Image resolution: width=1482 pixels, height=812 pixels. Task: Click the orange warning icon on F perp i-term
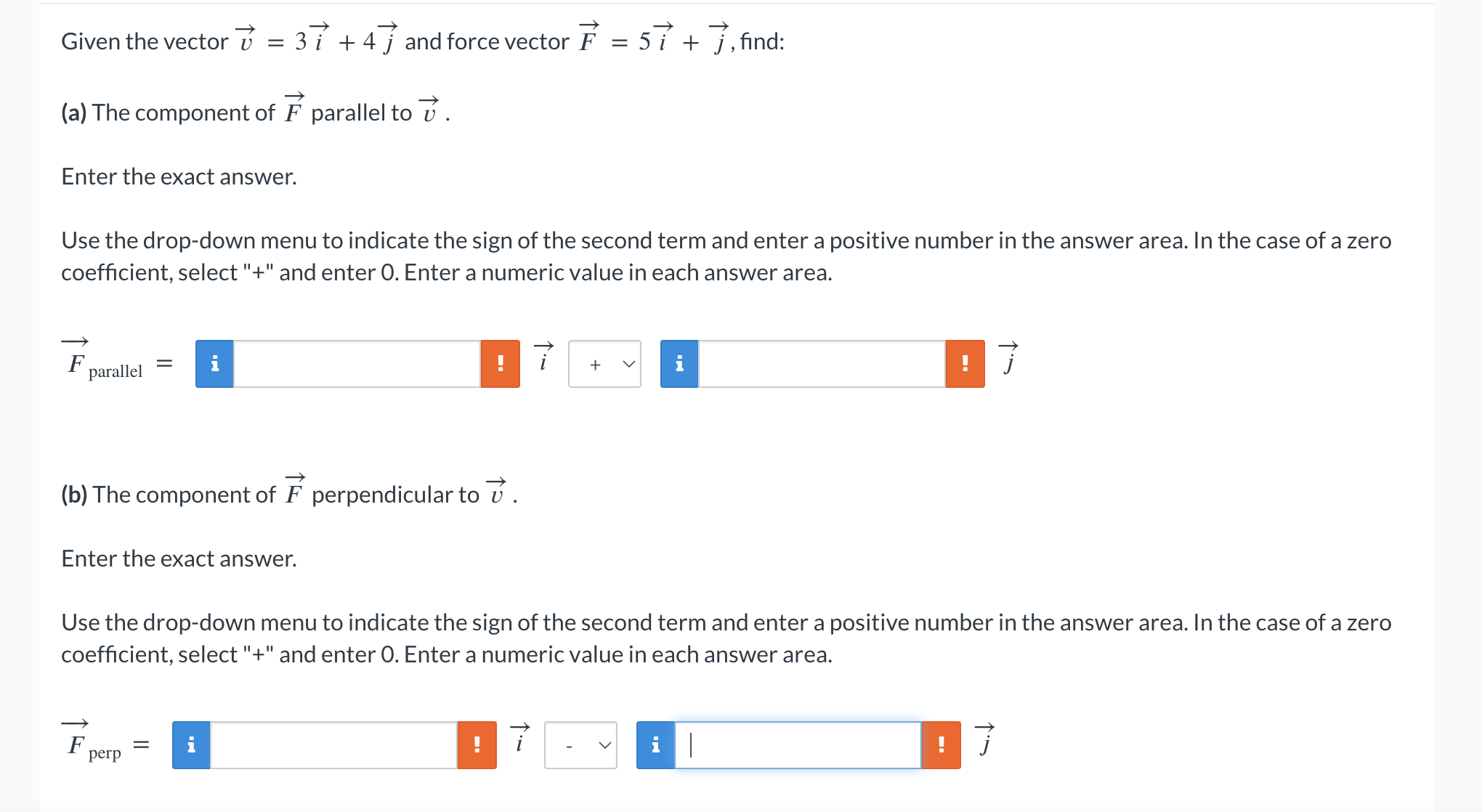[x=477, y=744]
